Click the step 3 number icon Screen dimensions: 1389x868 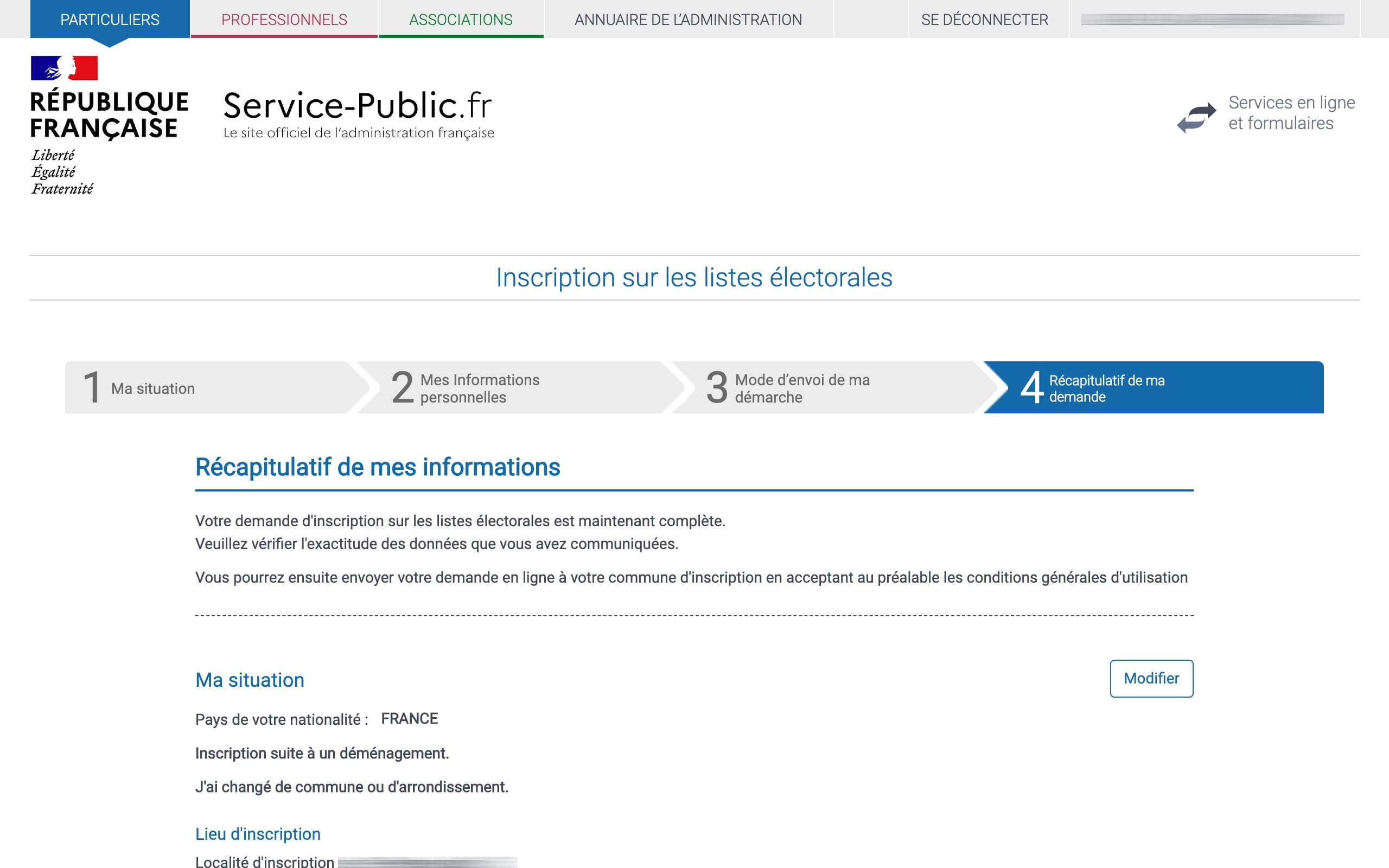point(716,387)
